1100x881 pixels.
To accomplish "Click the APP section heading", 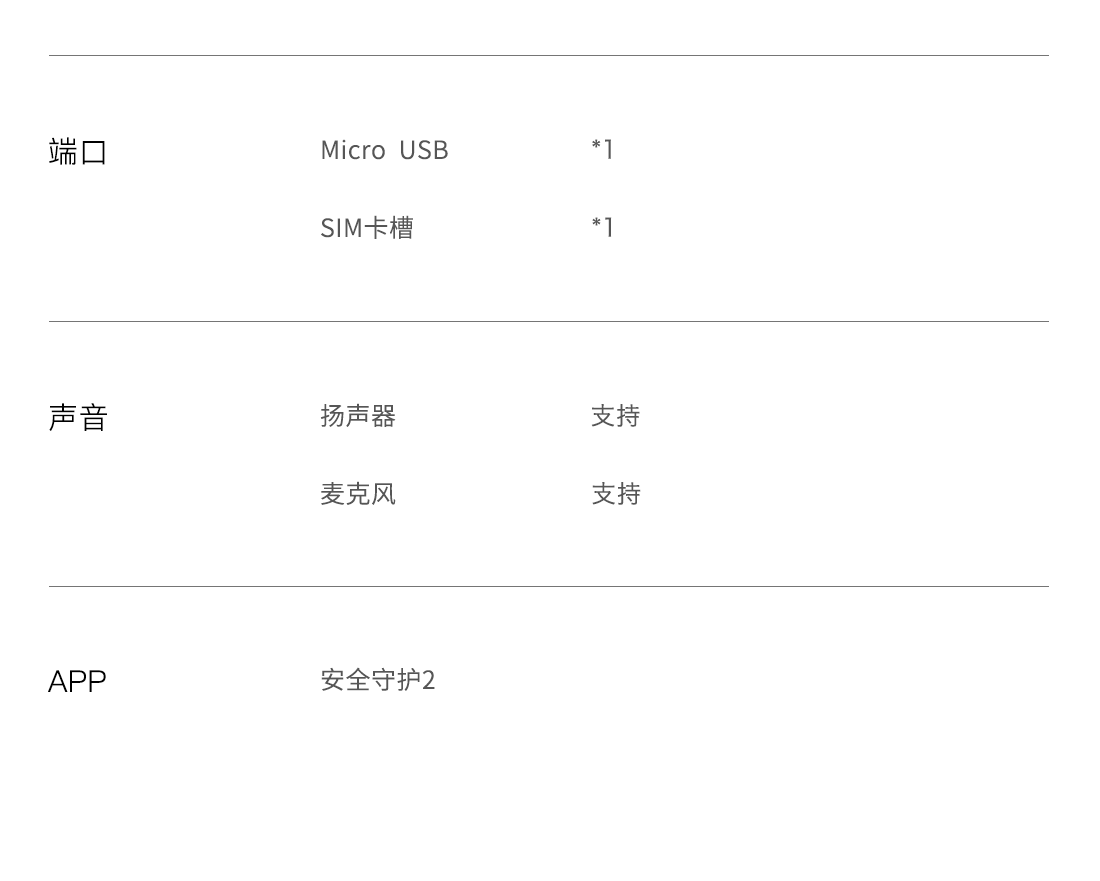I will [x=77, y=681].
